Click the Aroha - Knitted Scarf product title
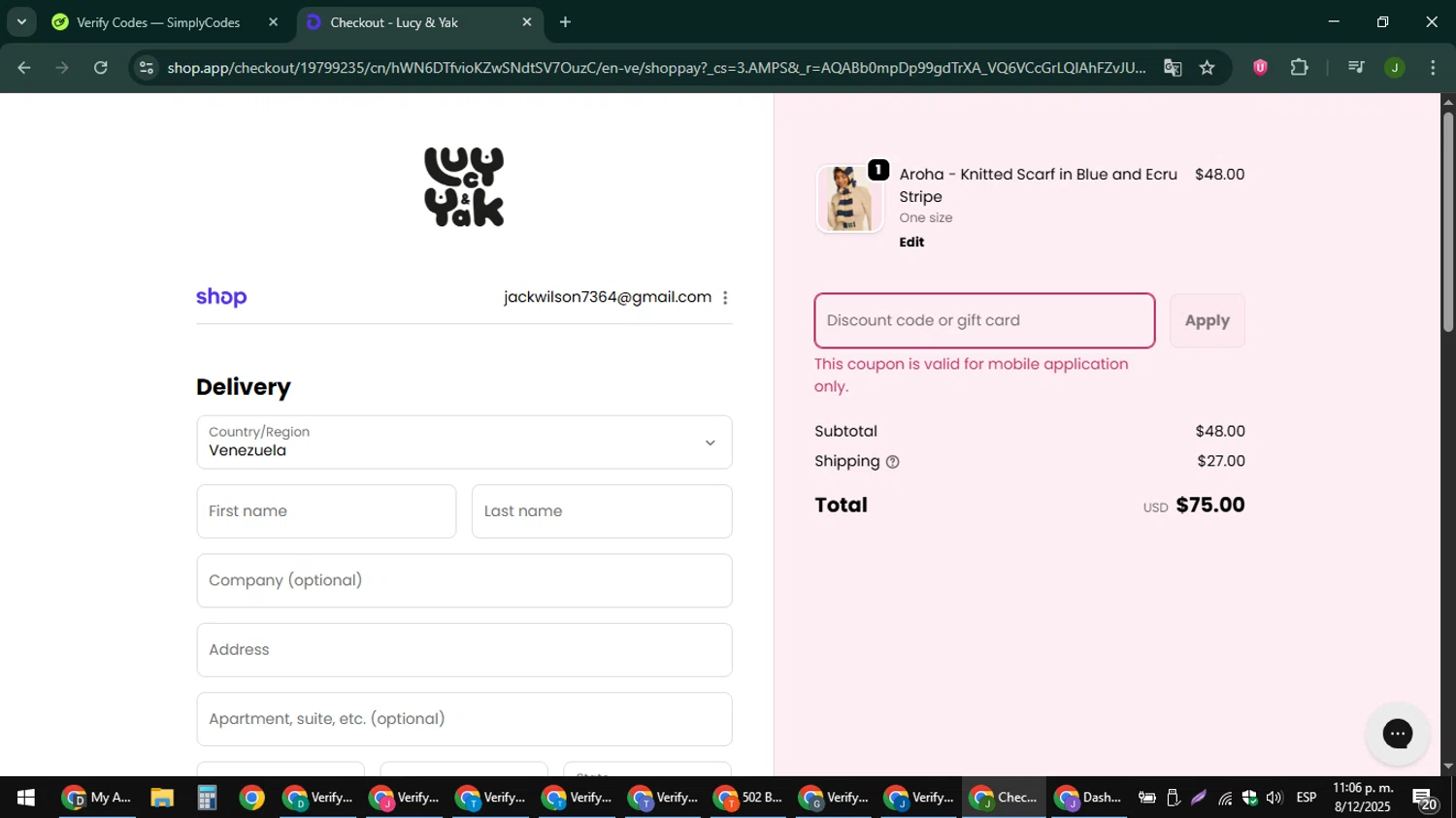Screen dimensions: 1456x818 (x=1038, y=185)
